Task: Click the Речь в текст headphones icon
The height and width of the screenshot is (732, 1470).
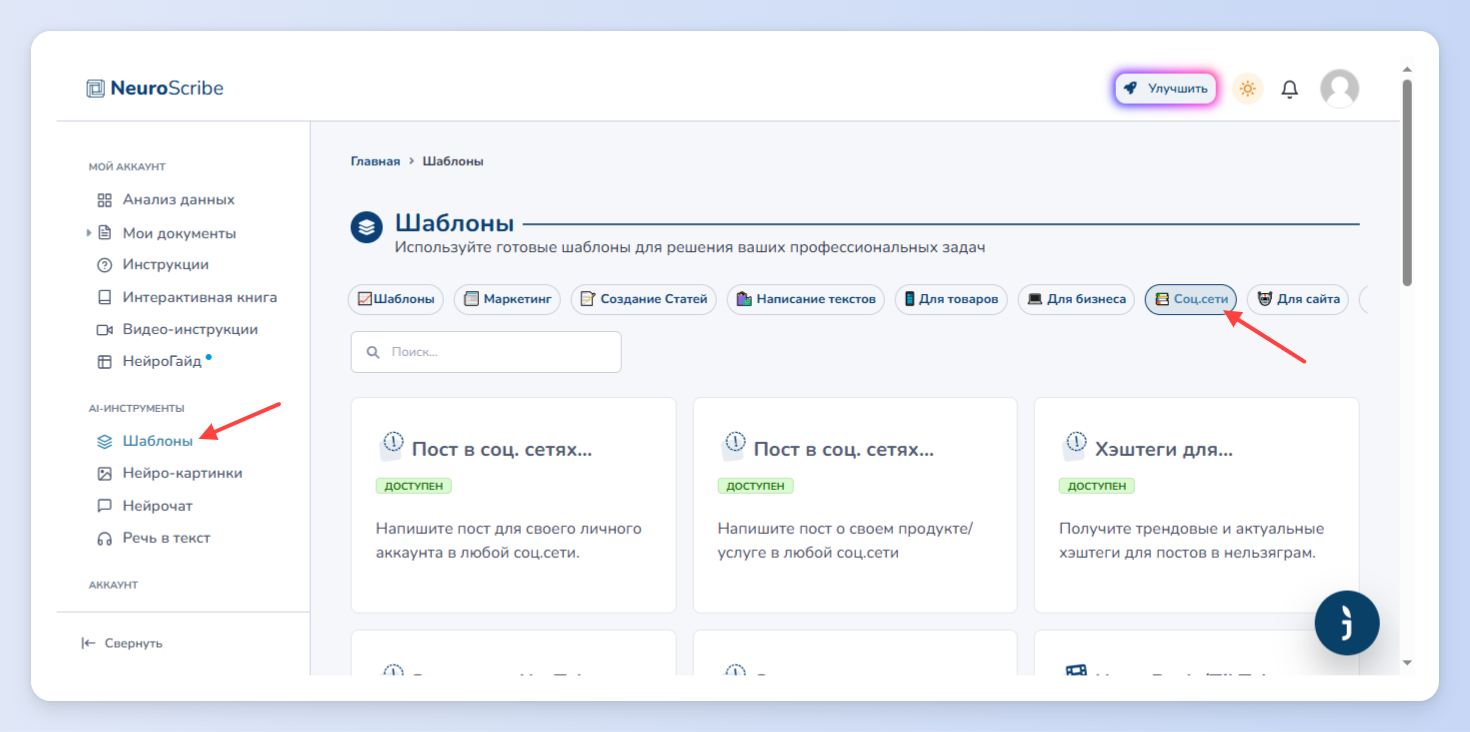Action: 104,538
